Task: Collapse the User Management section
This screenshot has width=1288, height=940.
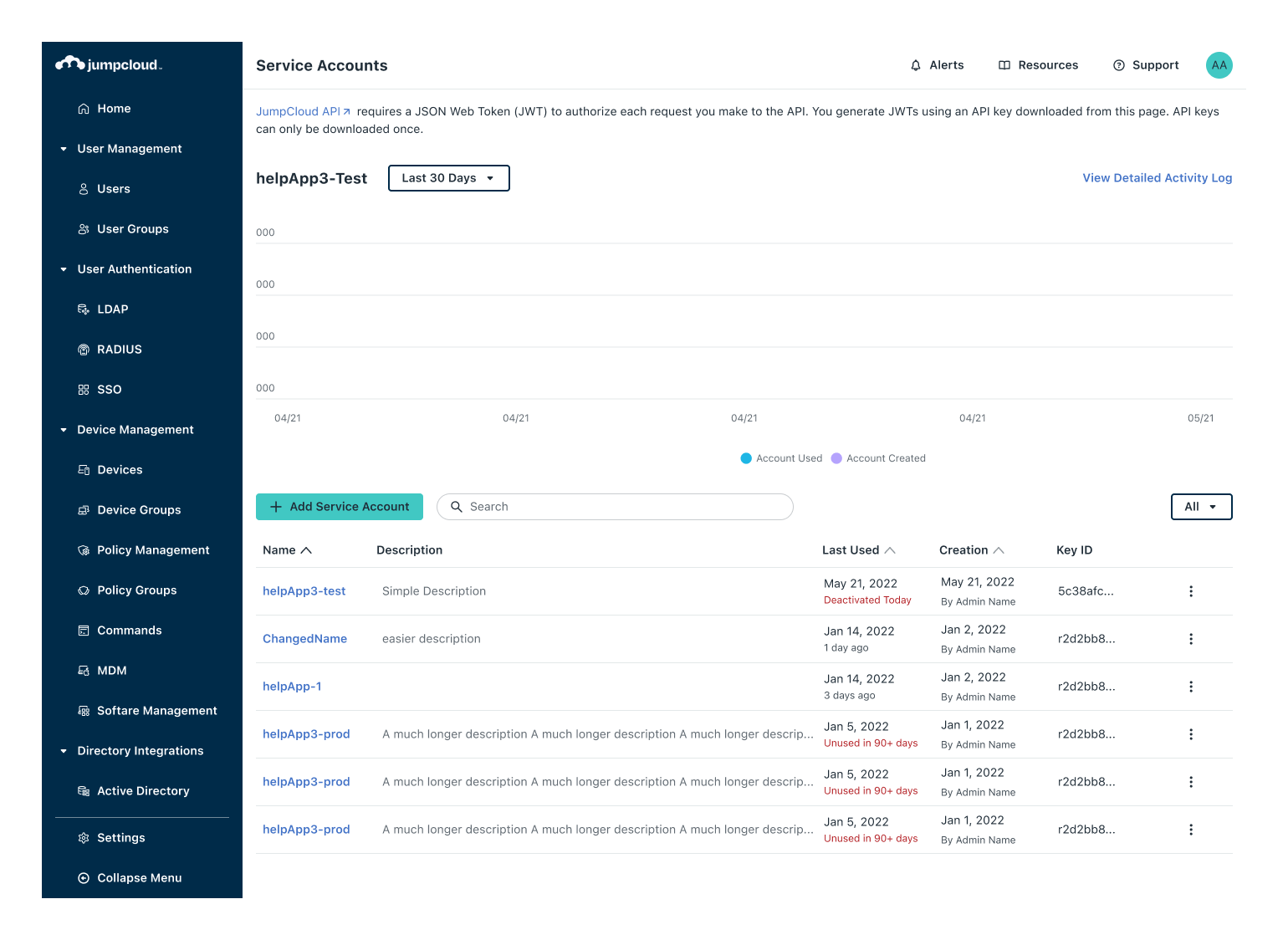Action: click(64, 149)
